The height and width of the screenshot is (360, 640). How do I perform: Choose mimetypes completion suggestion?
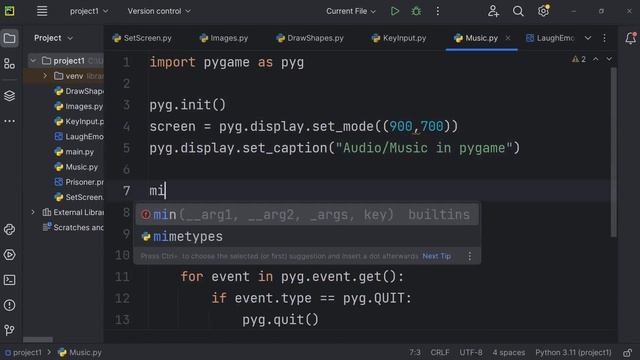[x=307, y=236]
